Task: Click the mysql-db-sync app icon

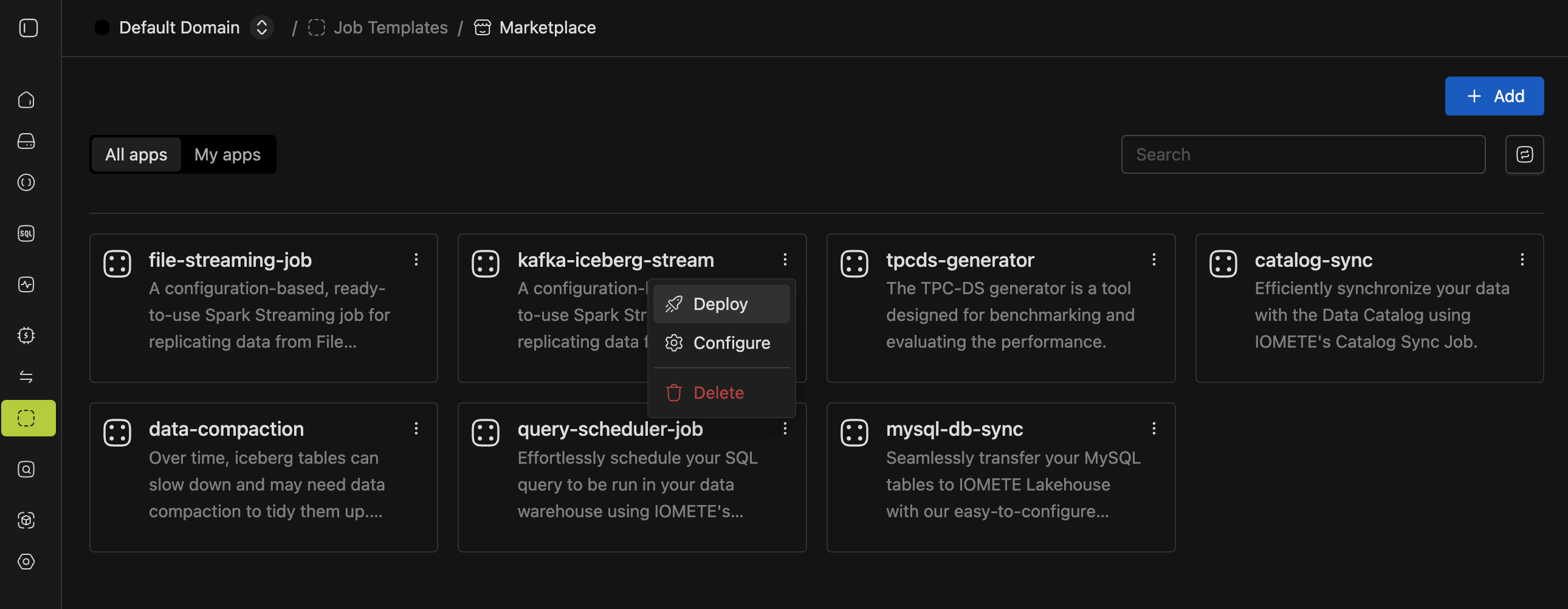Action: (854, 433)
